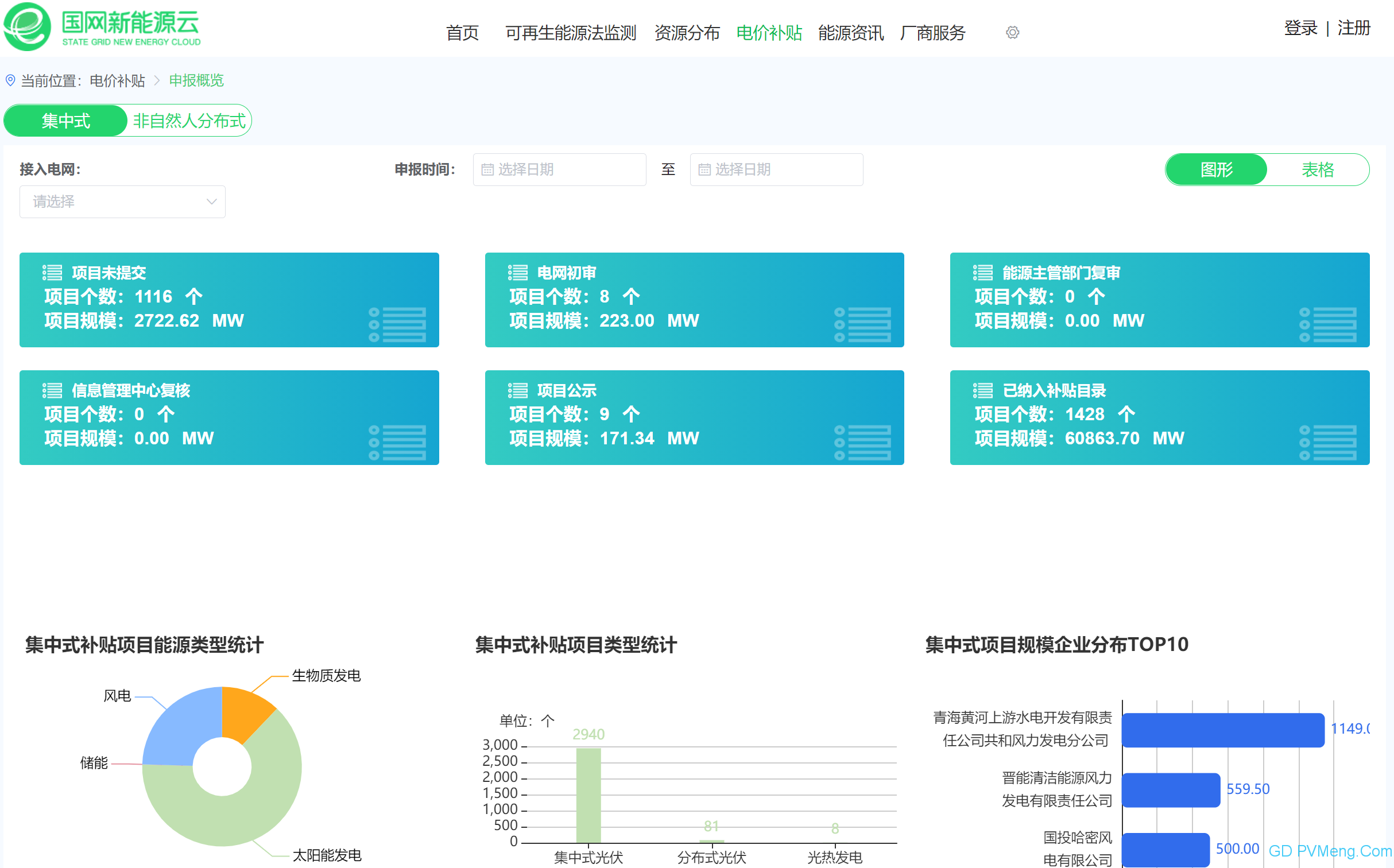This screenshot has height=868, width=1394.
Task: Click large faded list icon in 已纳入补贴目录 card
Action: coord(1327,443)
